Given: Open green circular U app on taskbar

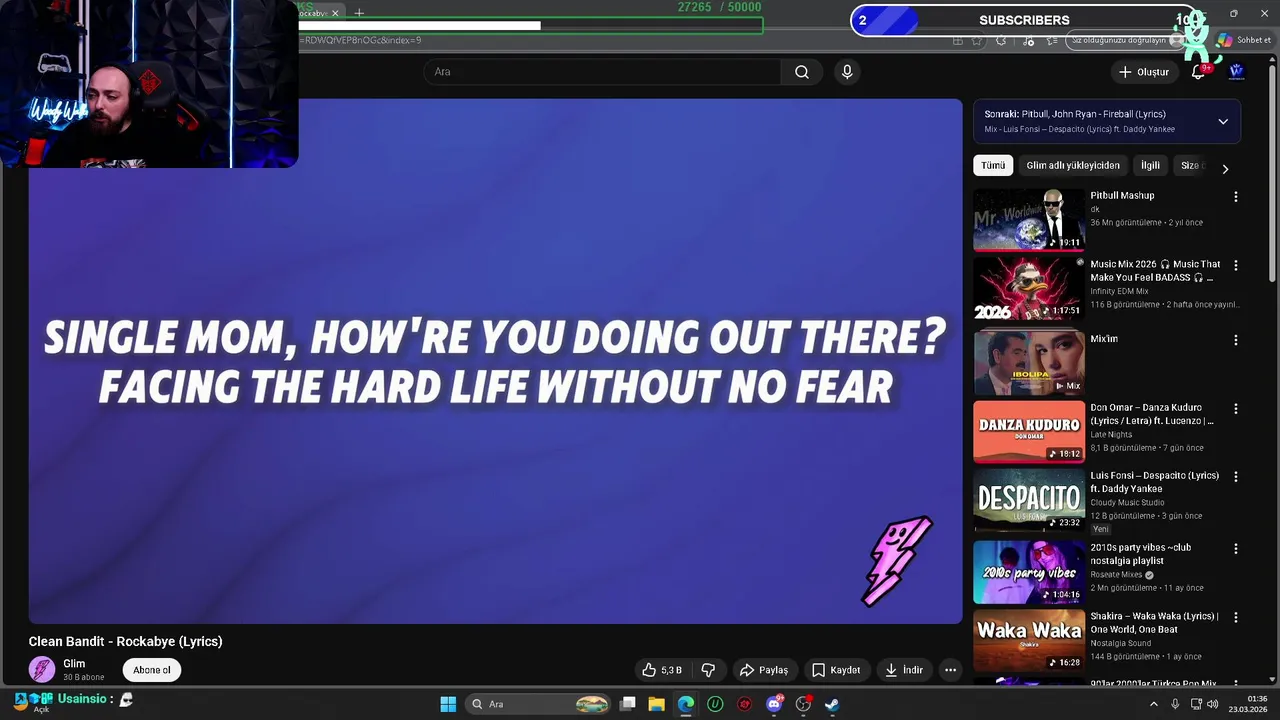Looking at the screenshot, I should click(x=715, y=704).
